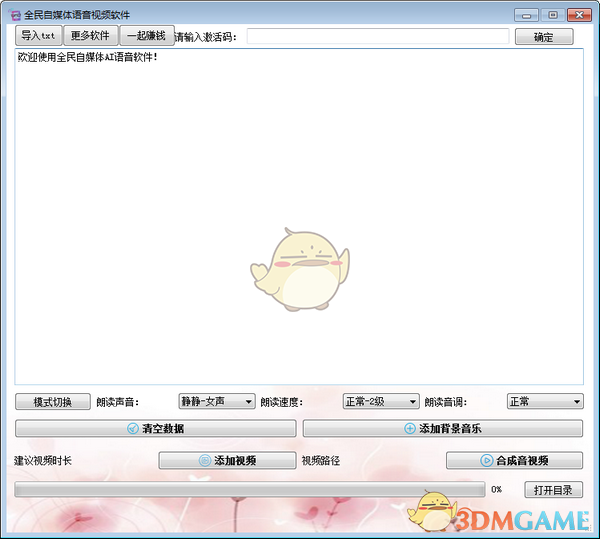This screenshot has height=539, width=600.
Task: Click the 导入txt button
Action: [x=39, y=36]
